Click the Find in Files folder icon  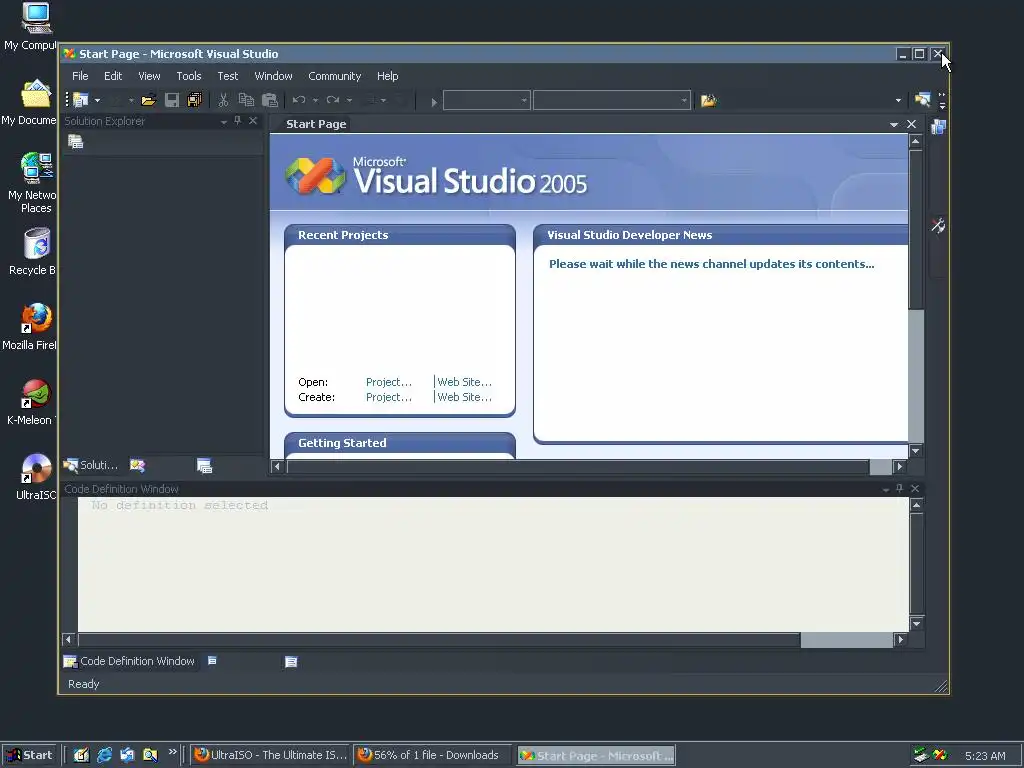pyautogui.click(x=709, y=101)
